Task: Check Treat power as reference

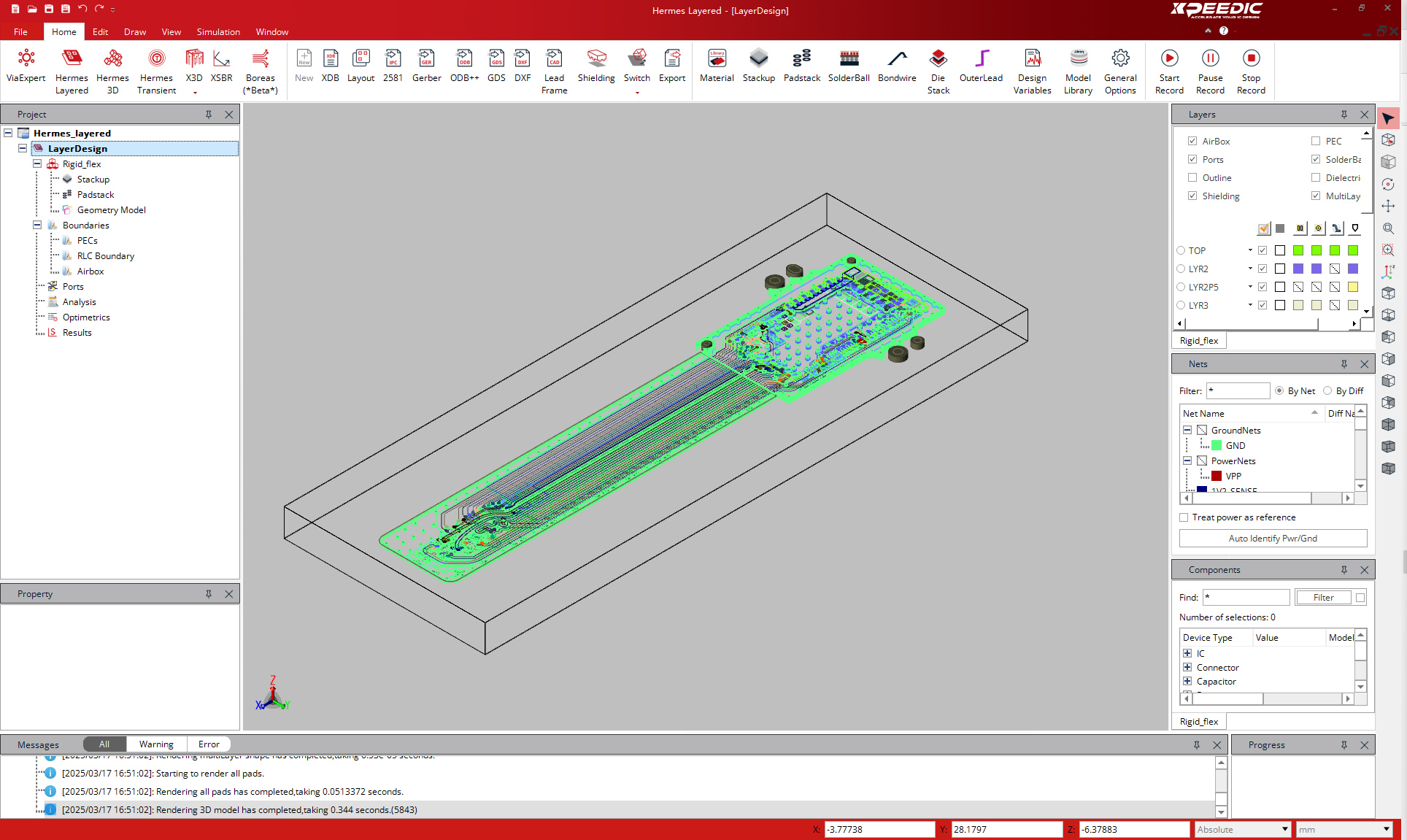Action: click(x=1184, y=517)
